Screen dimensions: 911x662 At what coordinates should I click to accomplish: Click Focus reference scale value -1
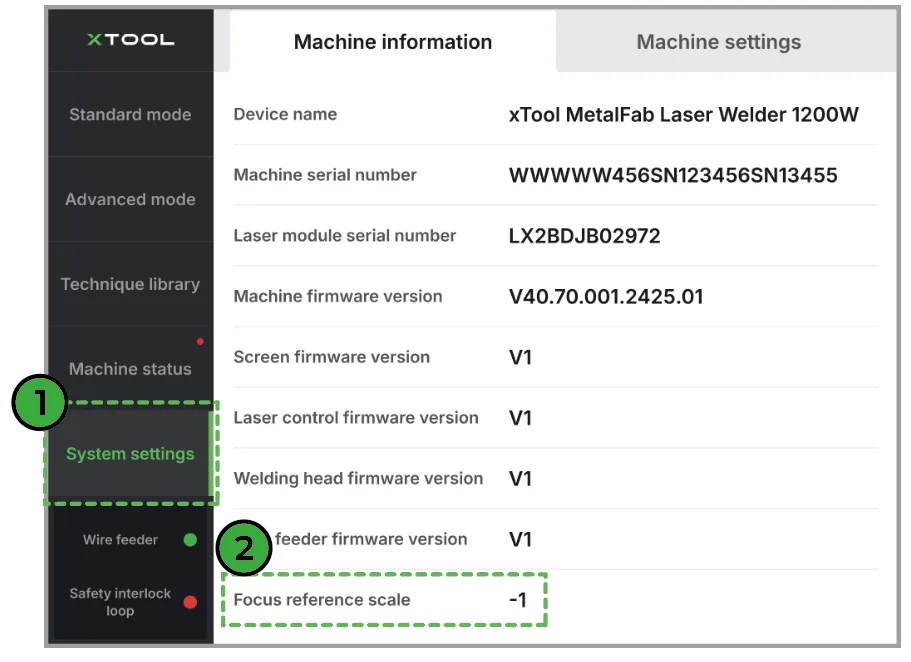tap(518, 600)
